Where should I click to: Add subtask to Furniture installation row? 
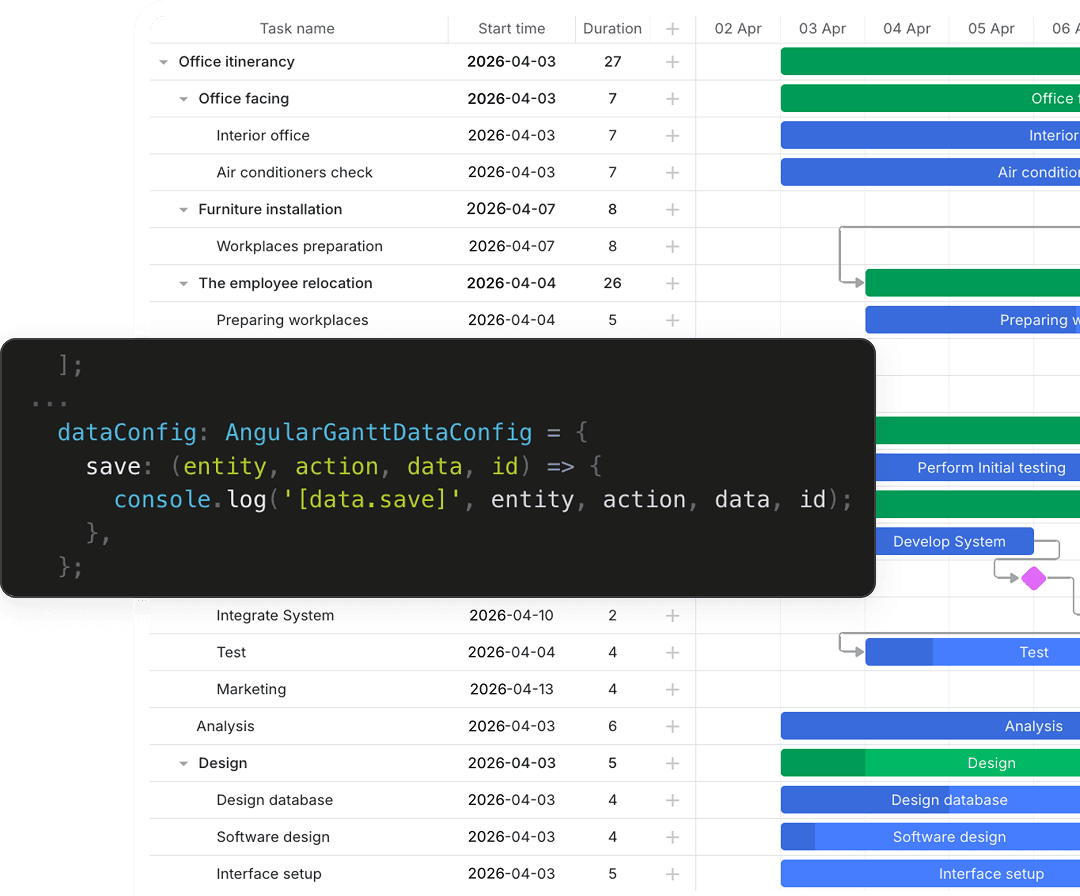pyautogui.click(x=672, y=209)
